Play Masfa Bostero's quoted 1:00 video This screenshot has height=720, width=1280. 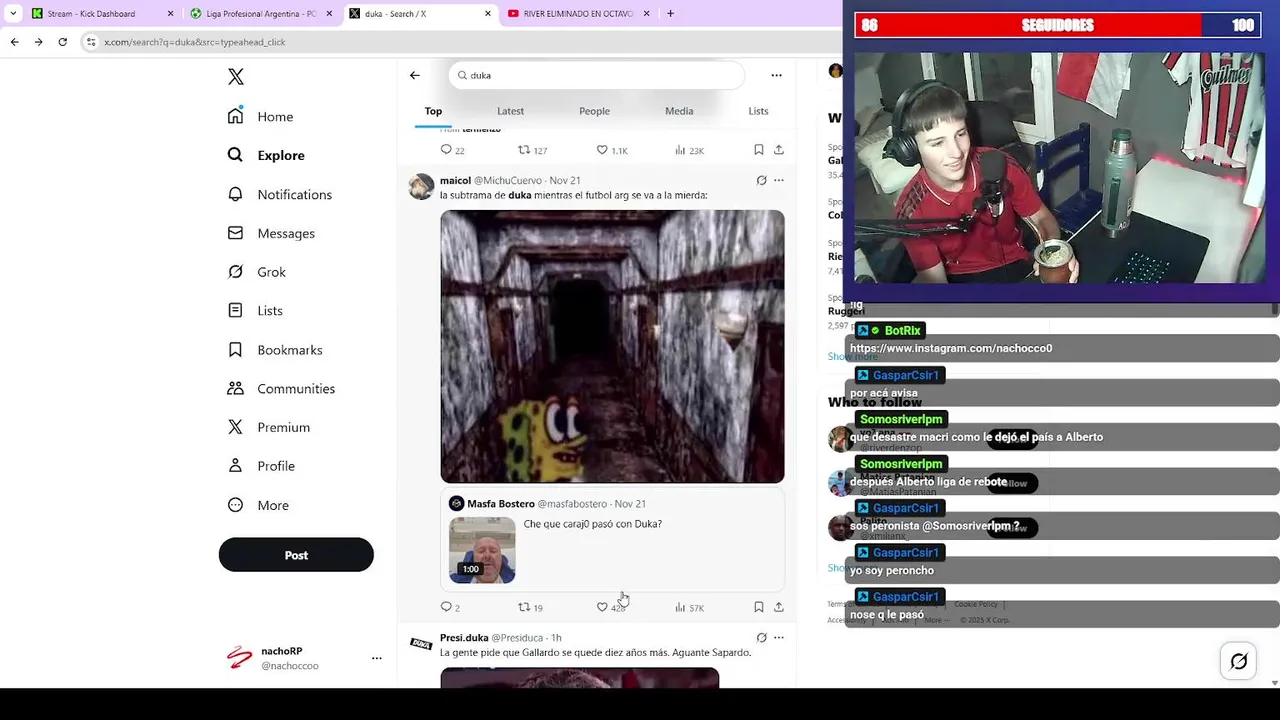click(x=482, y=550)
